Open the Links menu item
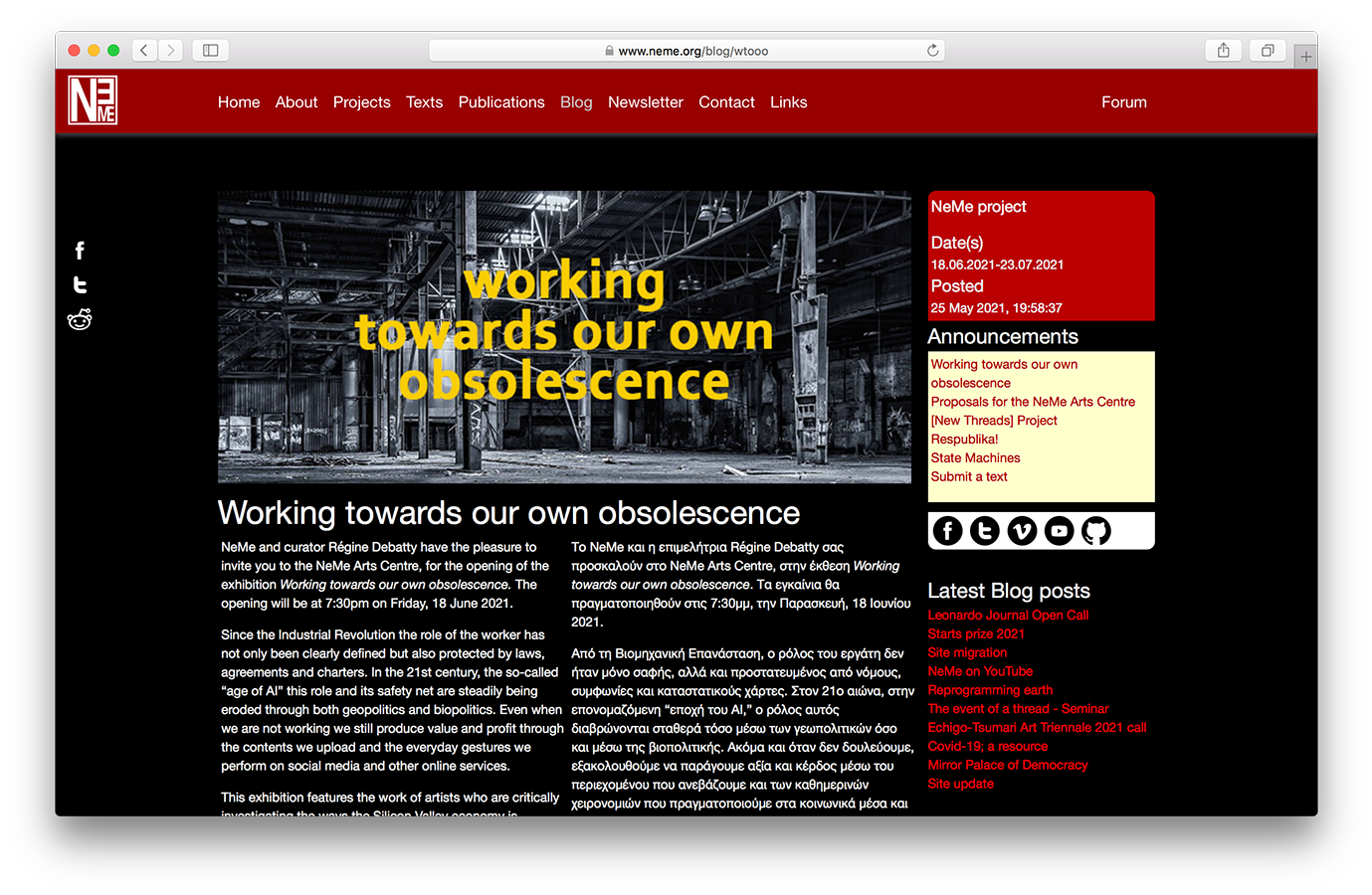 789,101
